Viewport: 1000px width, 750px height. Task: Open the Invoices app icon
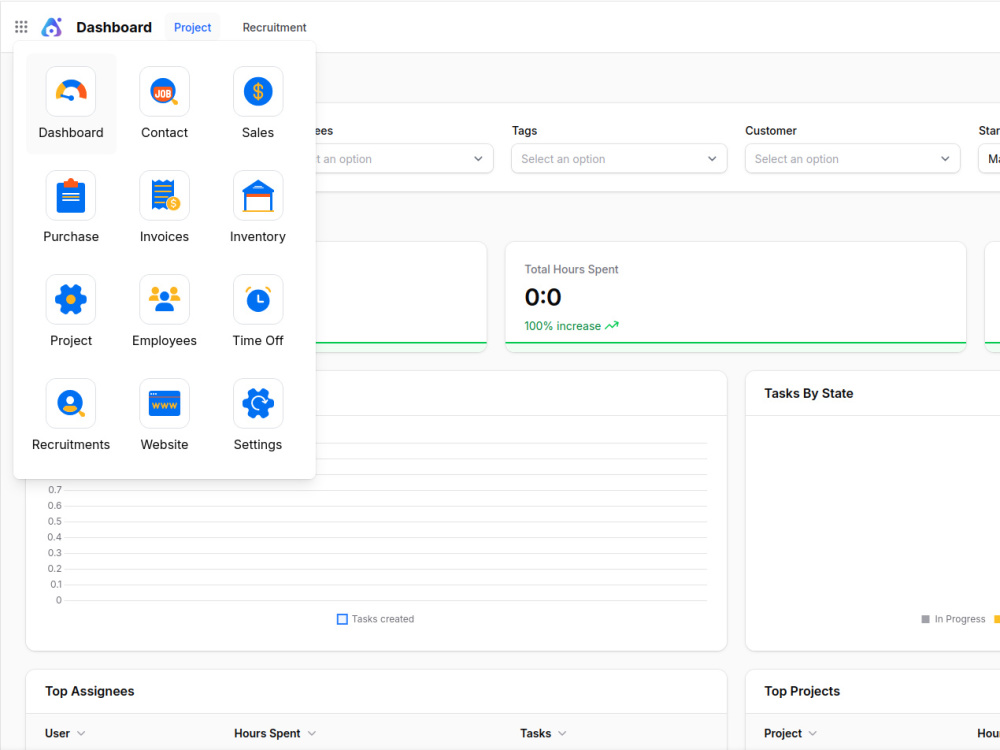click(165, 195)
